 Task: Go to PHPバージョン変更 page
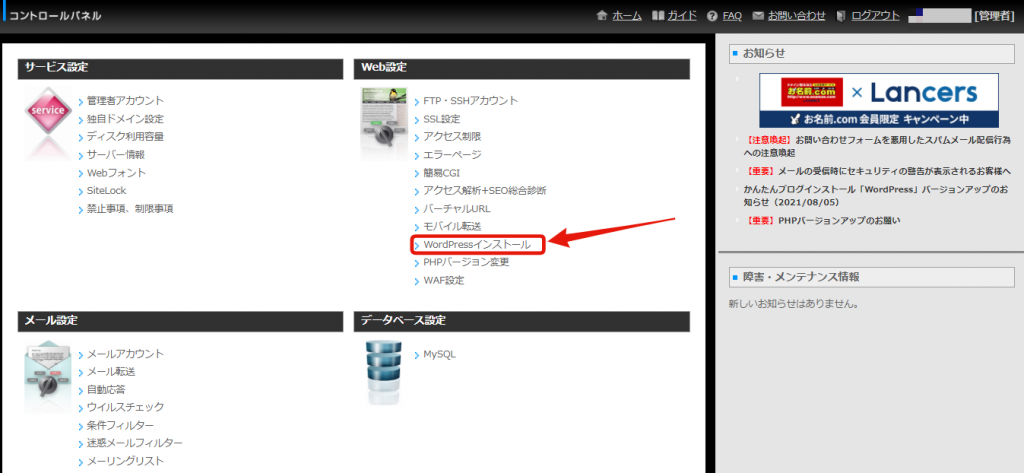pos(466,263)
